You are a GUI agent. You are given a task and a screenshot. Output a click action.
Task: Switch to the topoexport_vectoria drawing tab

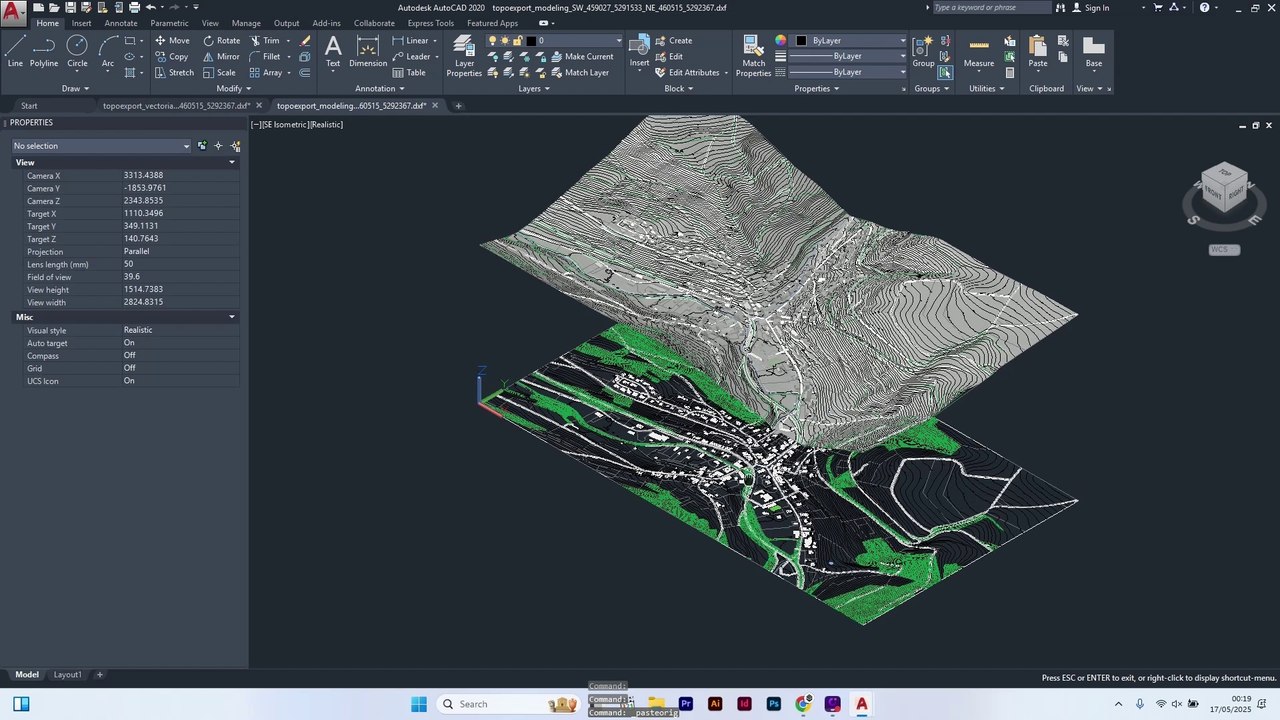click(x=176, y=106)
